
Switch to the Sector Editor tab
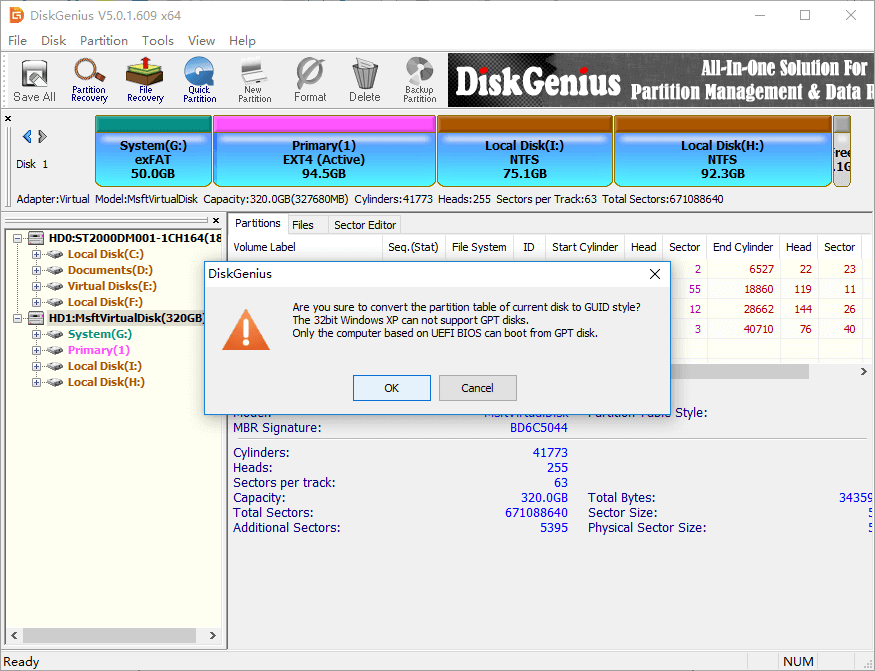pyautogui.click(x=365, y=225)
